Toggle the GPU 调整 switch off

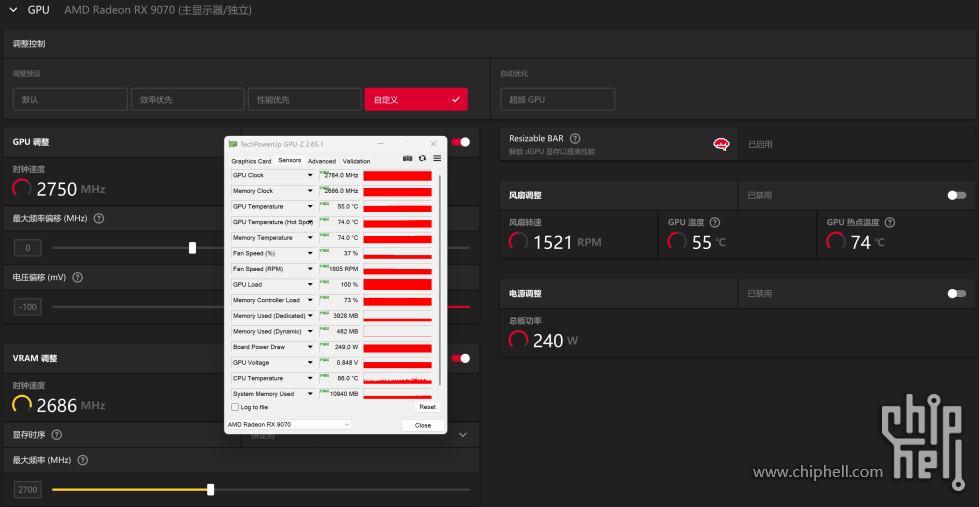(461, 142)
